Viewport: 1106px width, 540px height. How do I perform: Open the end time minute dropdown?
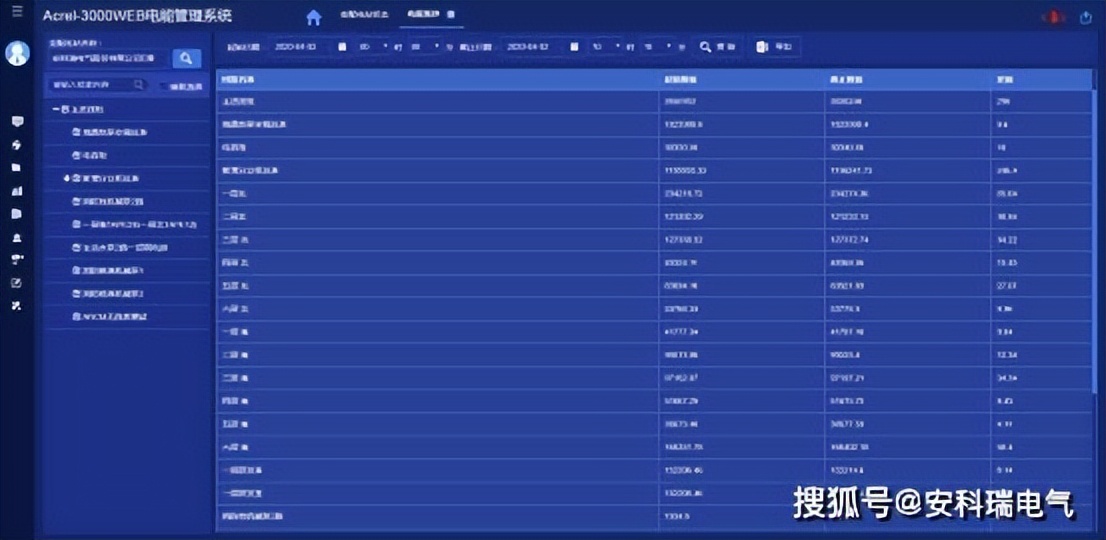click(x=657, y=47)
